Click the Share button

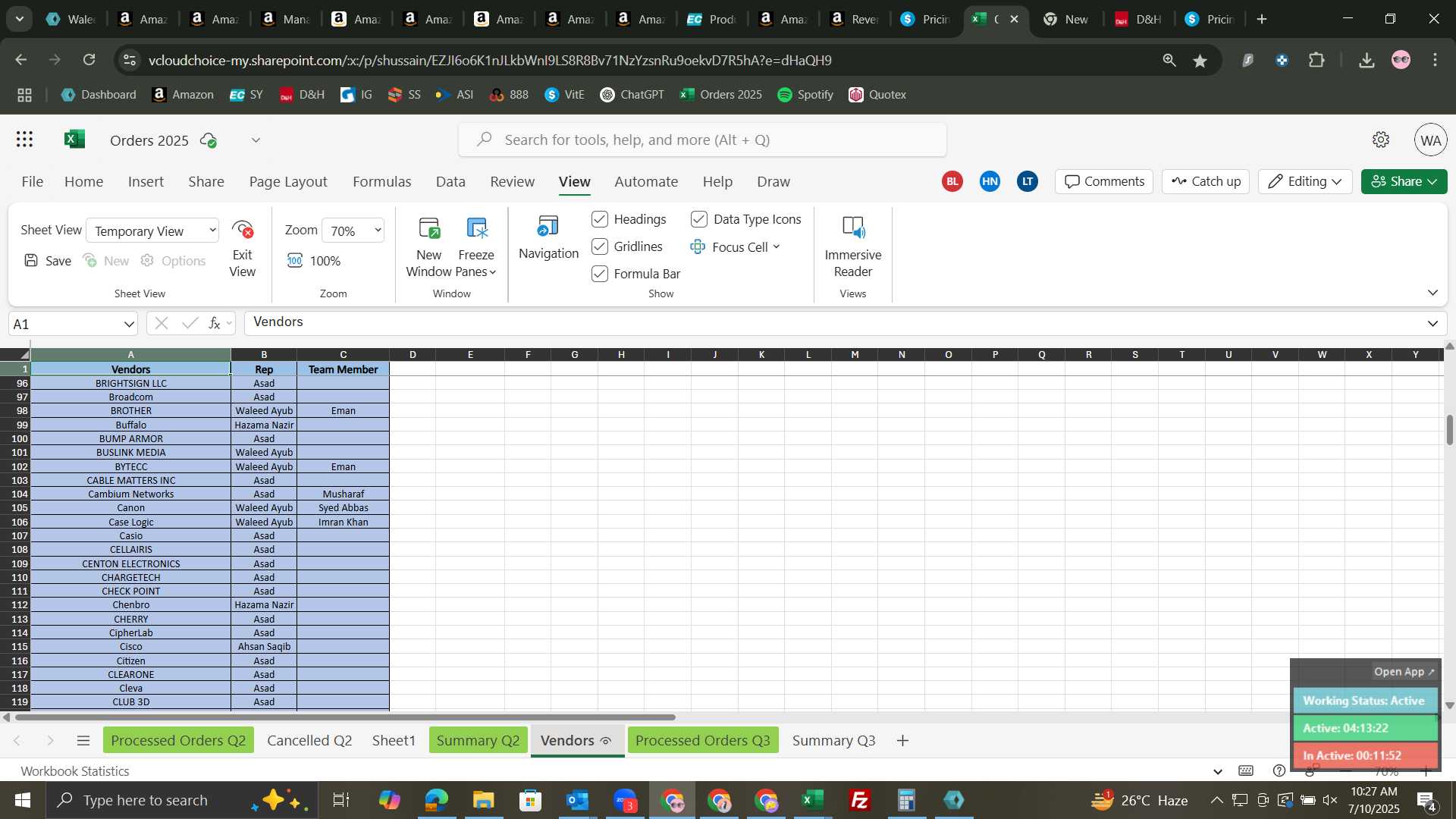(1404, 181)
